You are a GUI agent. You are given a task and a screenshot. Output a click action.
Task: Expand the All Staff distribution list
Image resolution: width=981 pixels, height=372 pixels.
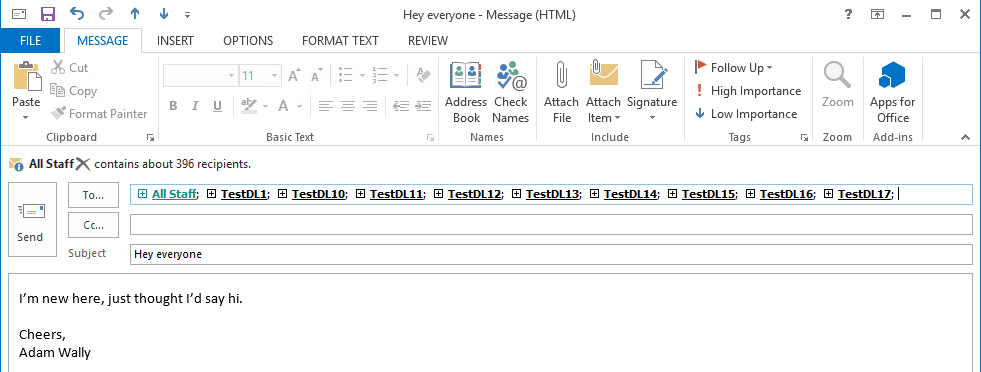[x=143, y=194]
